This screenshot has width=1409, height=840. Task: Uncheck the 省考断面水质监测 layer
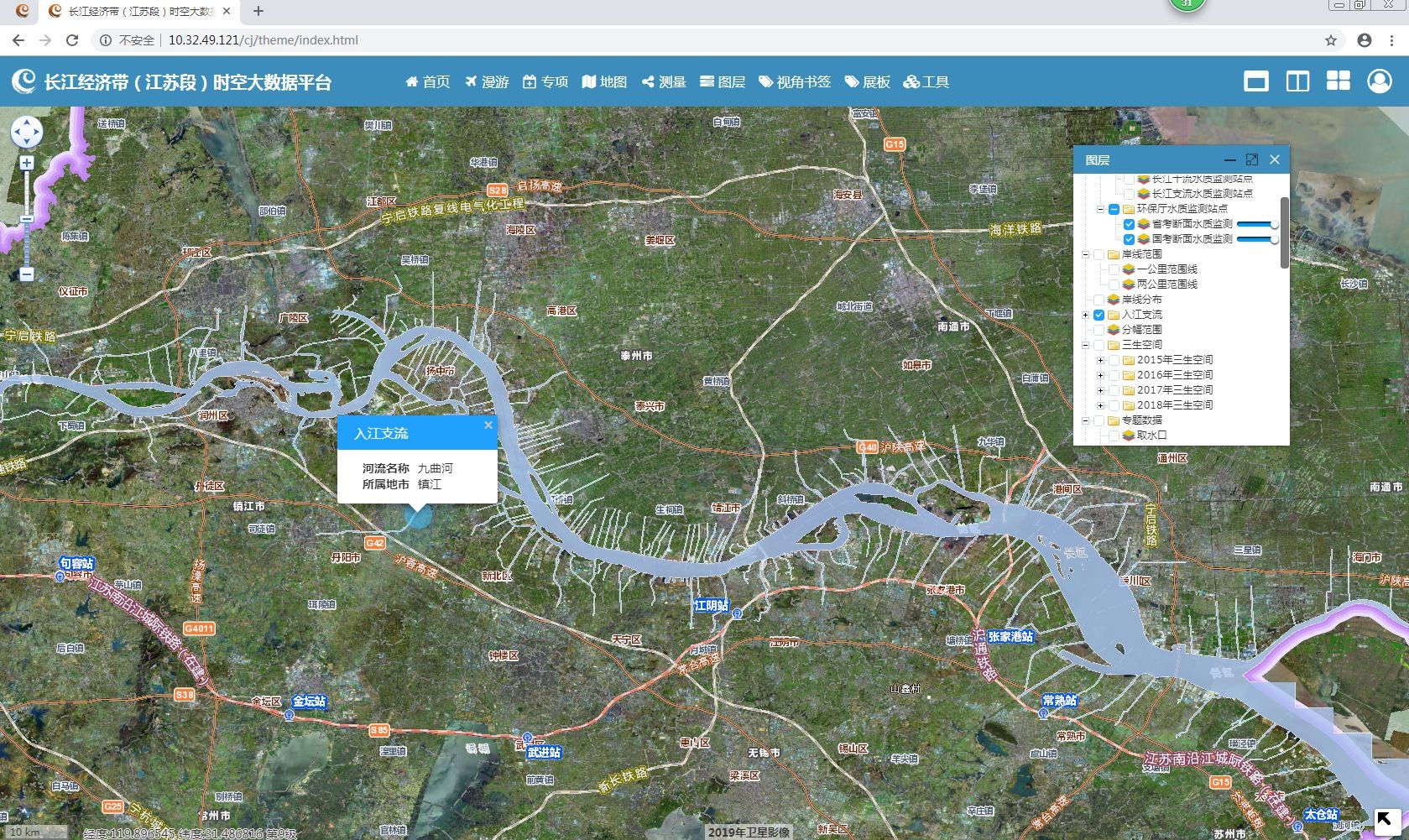(1129, 224)
